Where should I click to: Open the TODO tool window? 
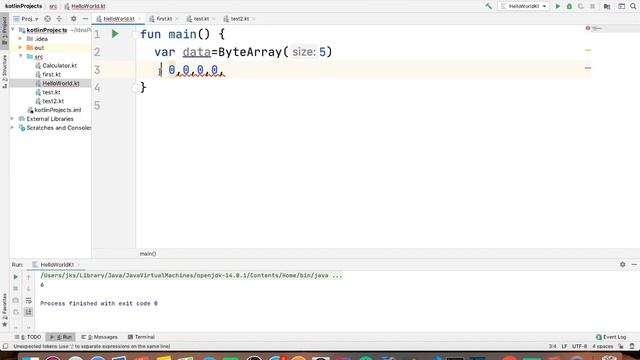pos(28,337)
